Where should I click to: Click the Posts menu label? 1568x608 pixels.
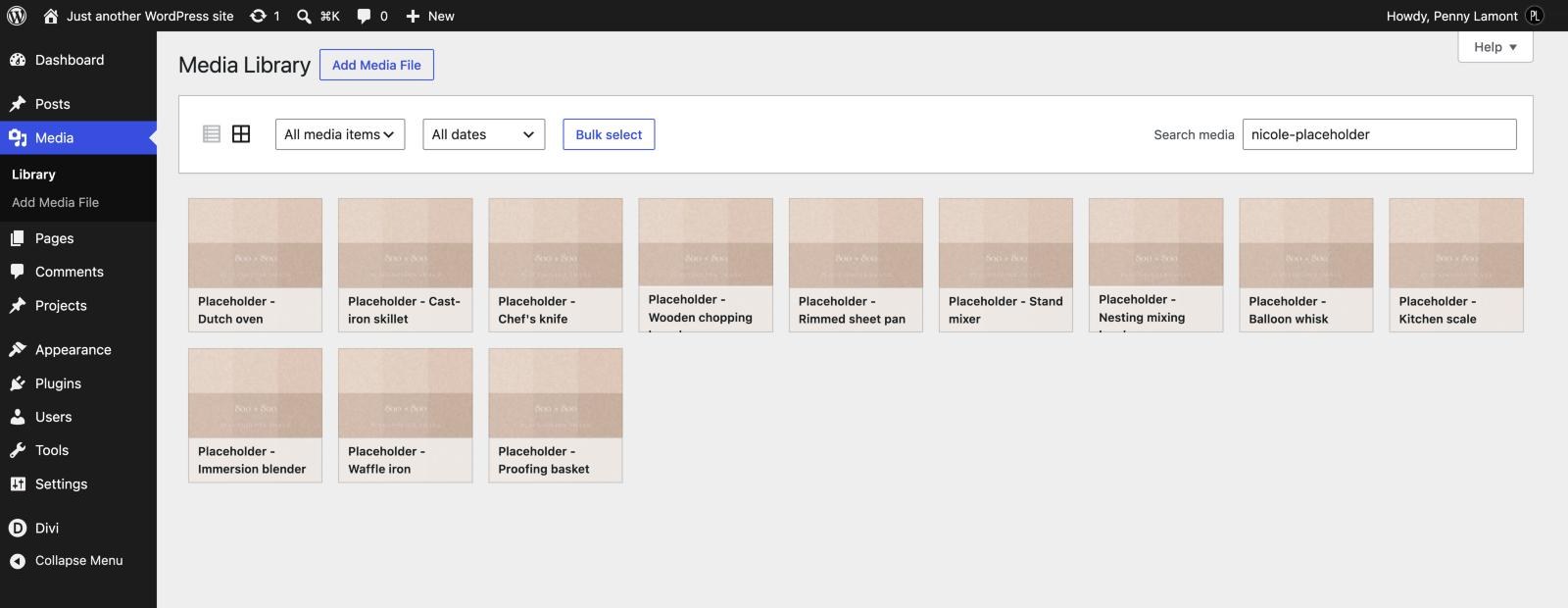pyautogui.click(x=53, y=104)
